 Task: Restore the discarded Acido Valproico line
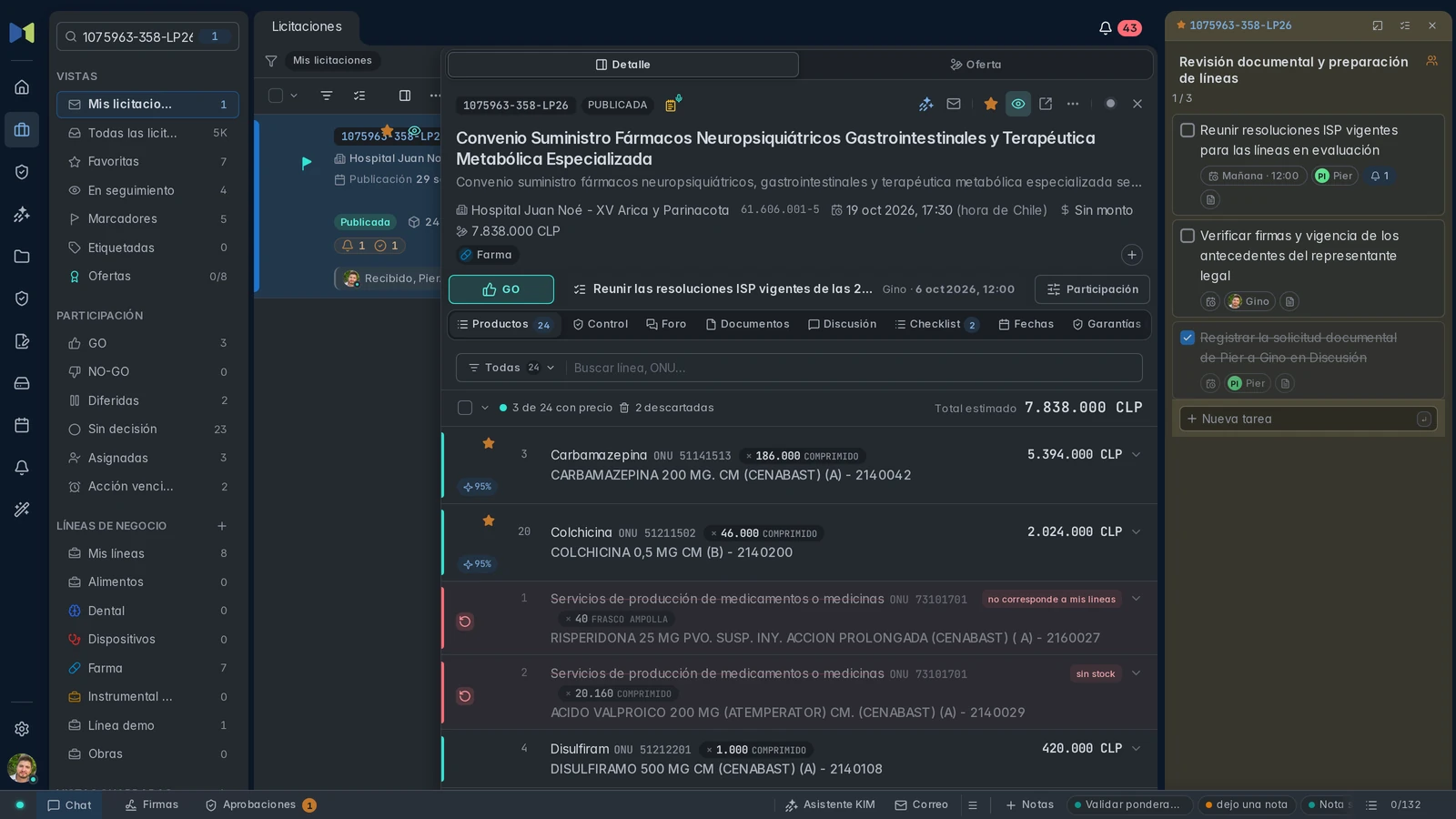pyautogui.click(x=465, y=696)
